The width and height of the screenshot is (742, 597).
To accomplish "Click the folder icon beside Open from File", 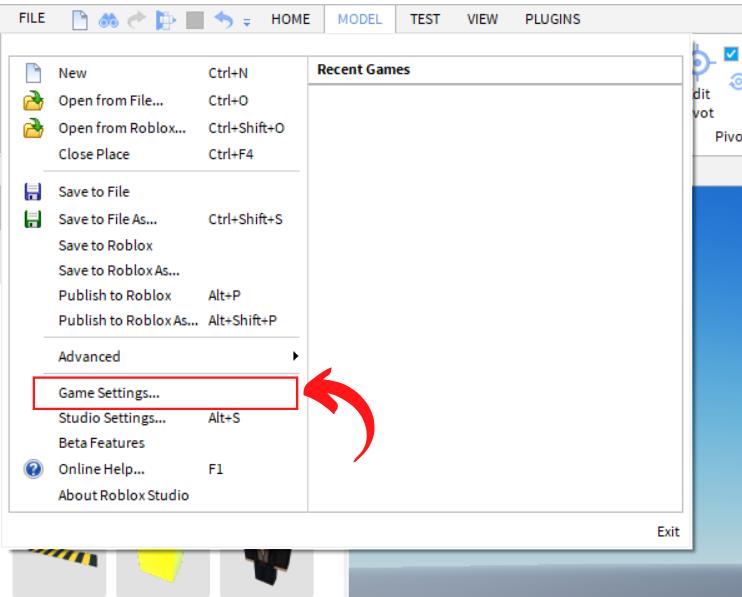I will click(33, 101).
